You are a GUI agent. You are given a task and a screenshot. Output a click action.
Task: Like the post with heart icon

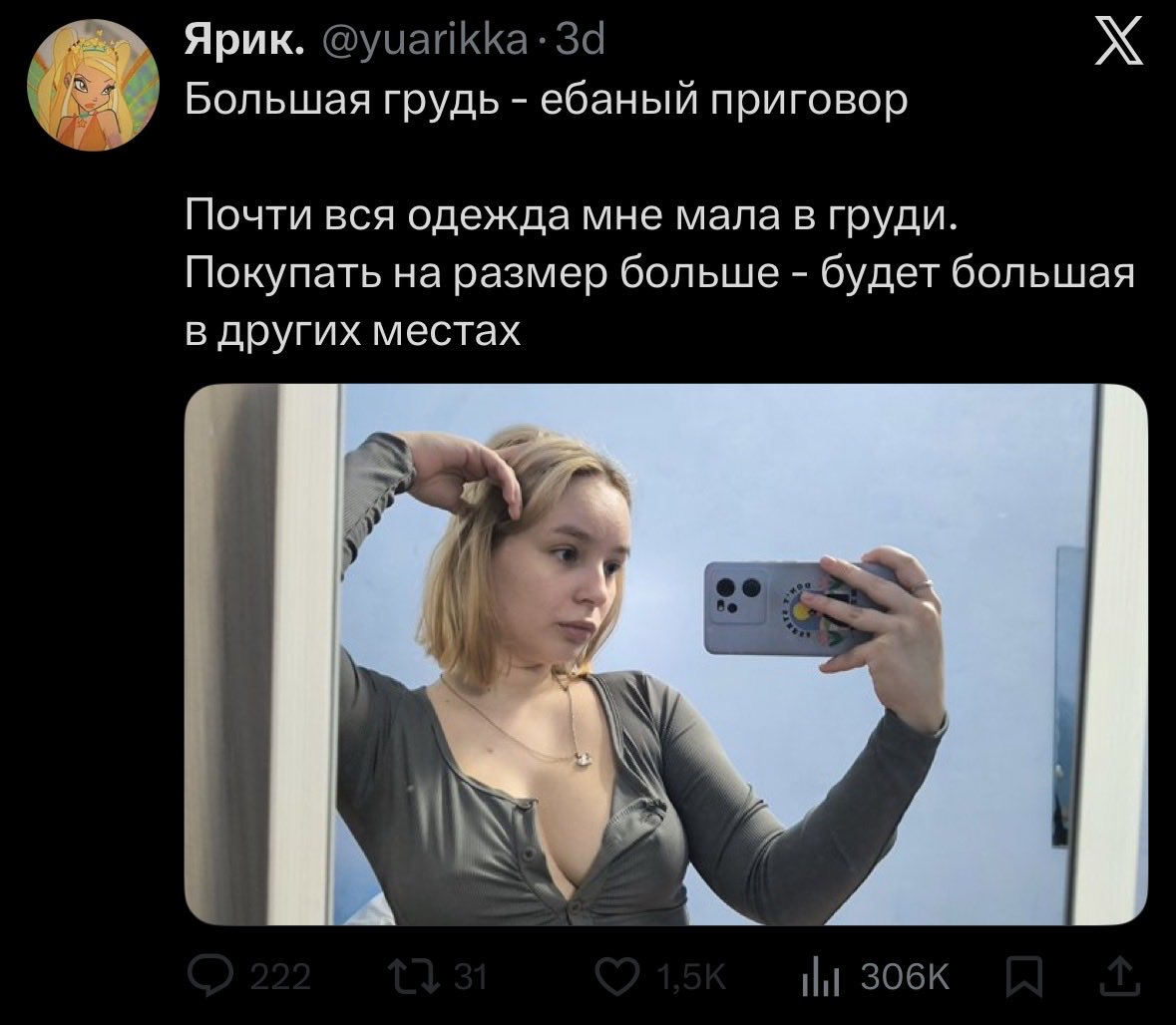pos(616,977)
